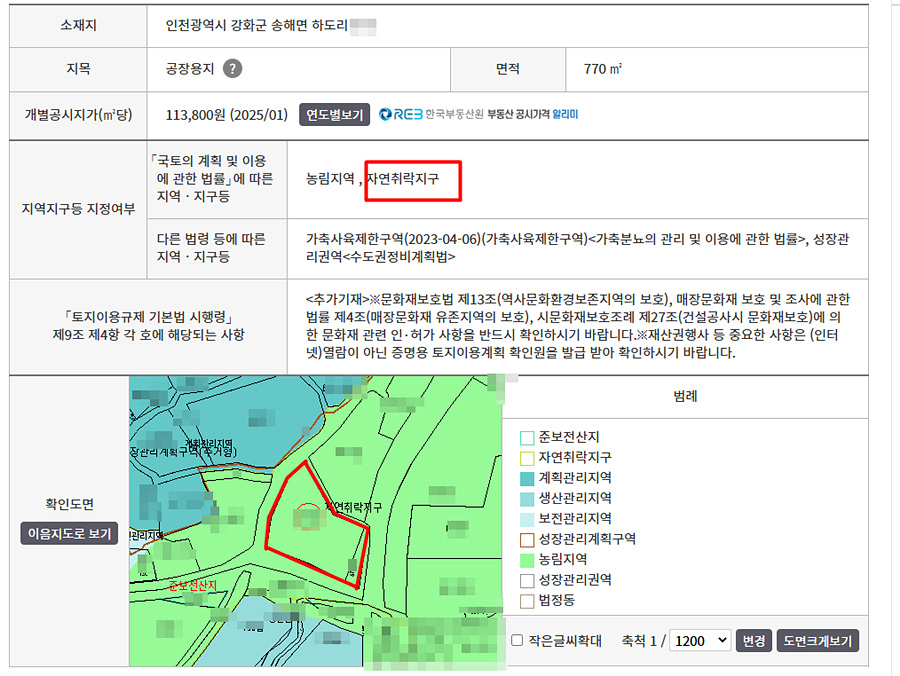Screen dimensions: 900x676
Task: Click the 자연취락지구 legend color box
Action: coord(527,457)
